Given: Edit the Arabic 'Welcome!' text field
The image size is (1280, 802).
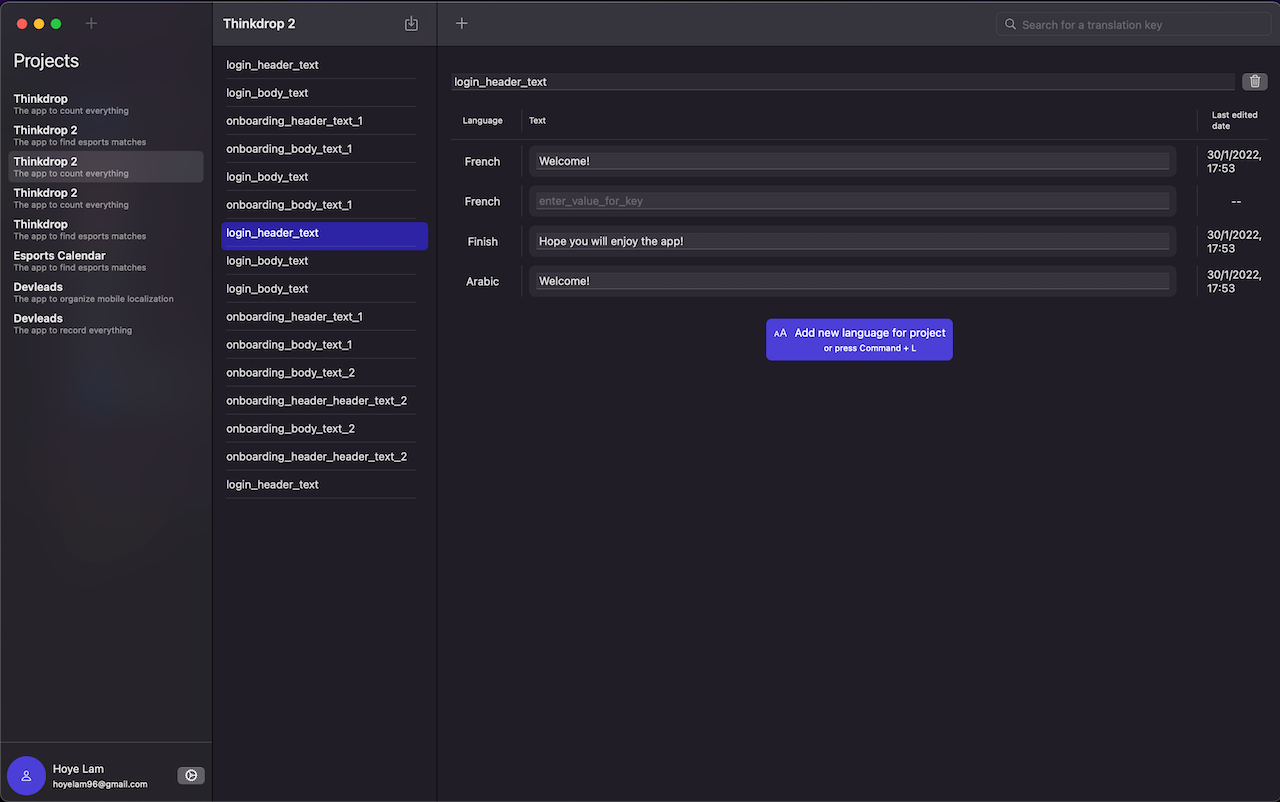Looking at the screenshot, I should pos(853,281).
